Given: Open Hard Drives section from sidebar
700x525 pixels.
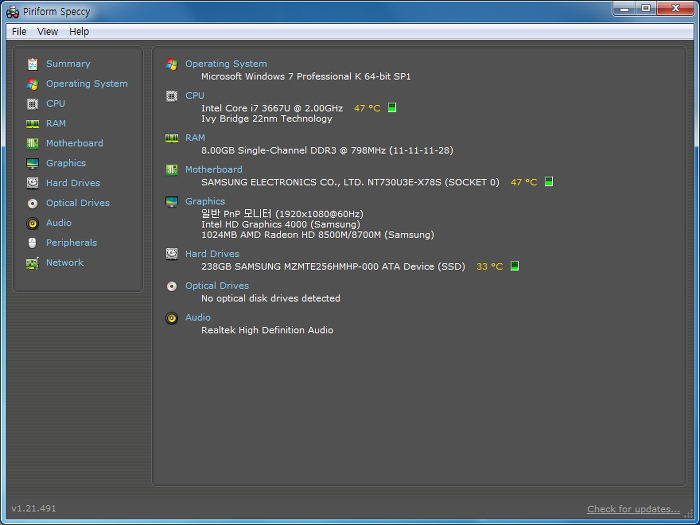Looking at the screenshot, I should click(x=73, y=183).
